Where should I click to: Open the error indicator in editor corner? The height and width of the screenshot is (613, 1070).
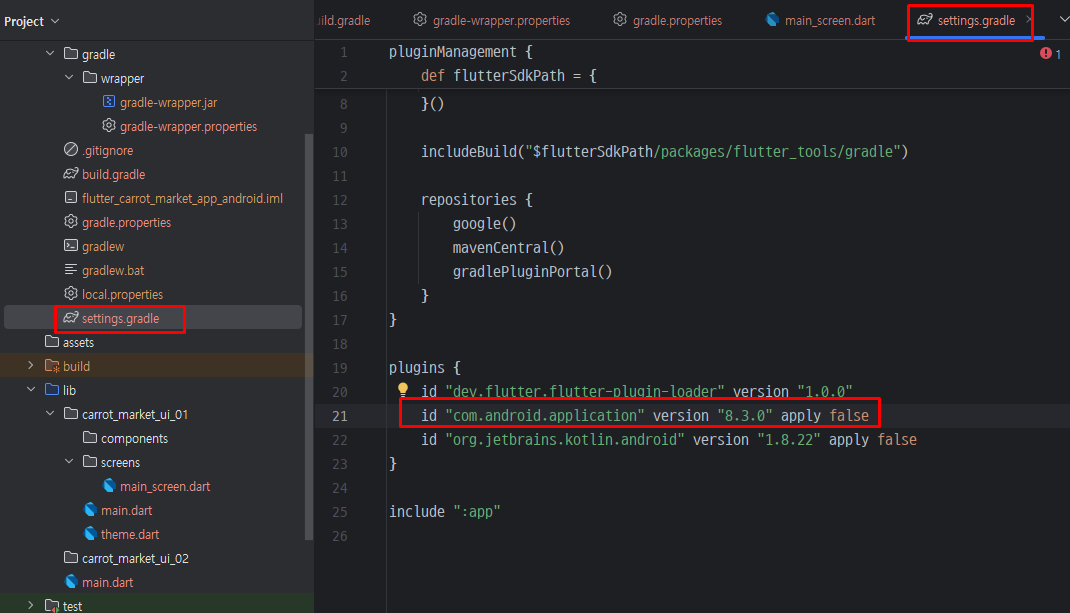(x=1050, y=53)
